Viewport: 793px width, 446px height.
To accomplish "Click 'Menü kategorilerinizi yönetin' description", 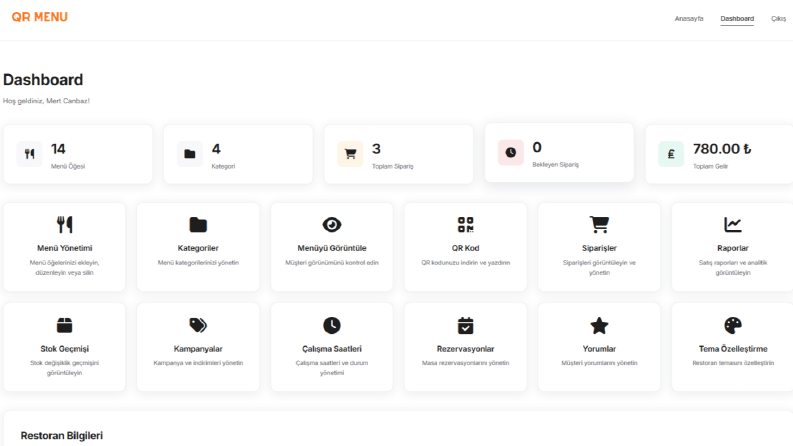I will point(198,263).
